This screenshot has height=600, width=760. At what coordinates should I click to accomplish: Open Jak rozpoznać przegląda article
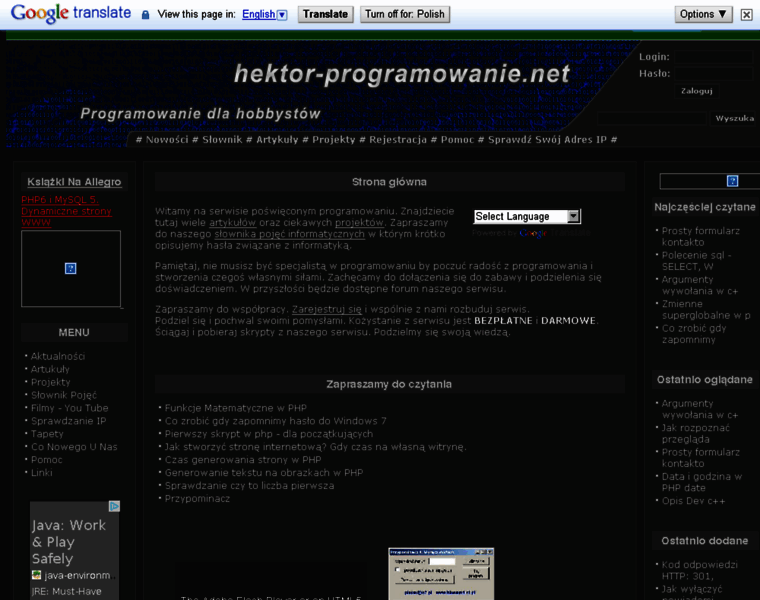(696, 433)
